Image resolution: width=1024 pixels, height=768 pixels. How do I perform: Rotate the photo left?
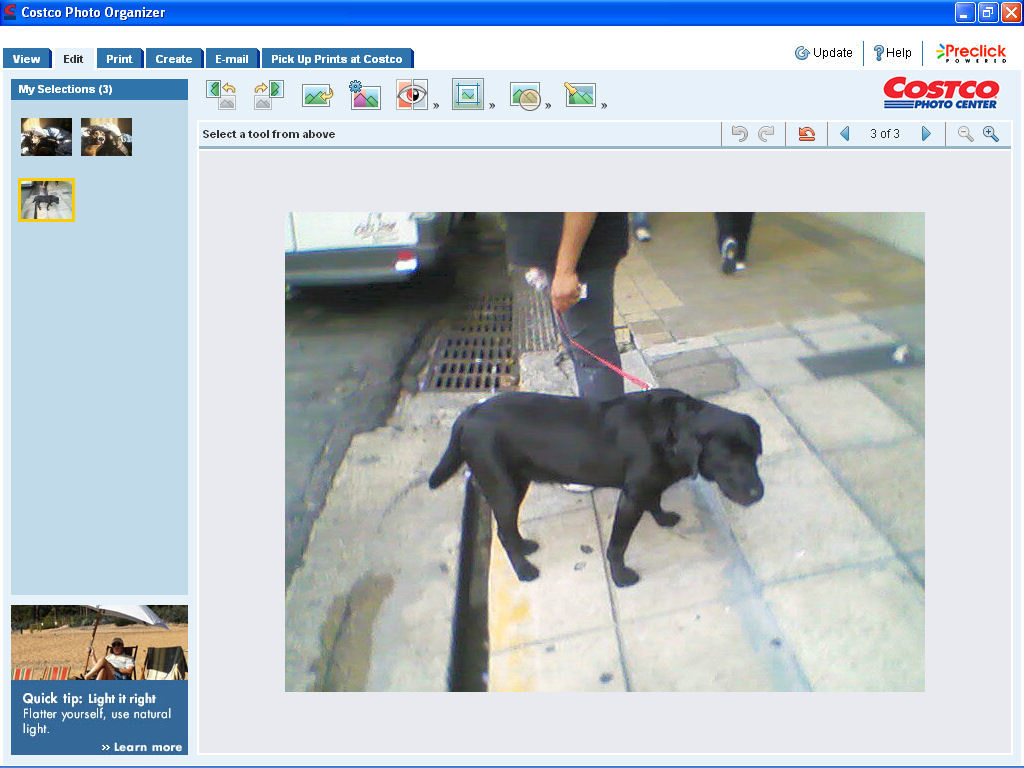[221, 95]
